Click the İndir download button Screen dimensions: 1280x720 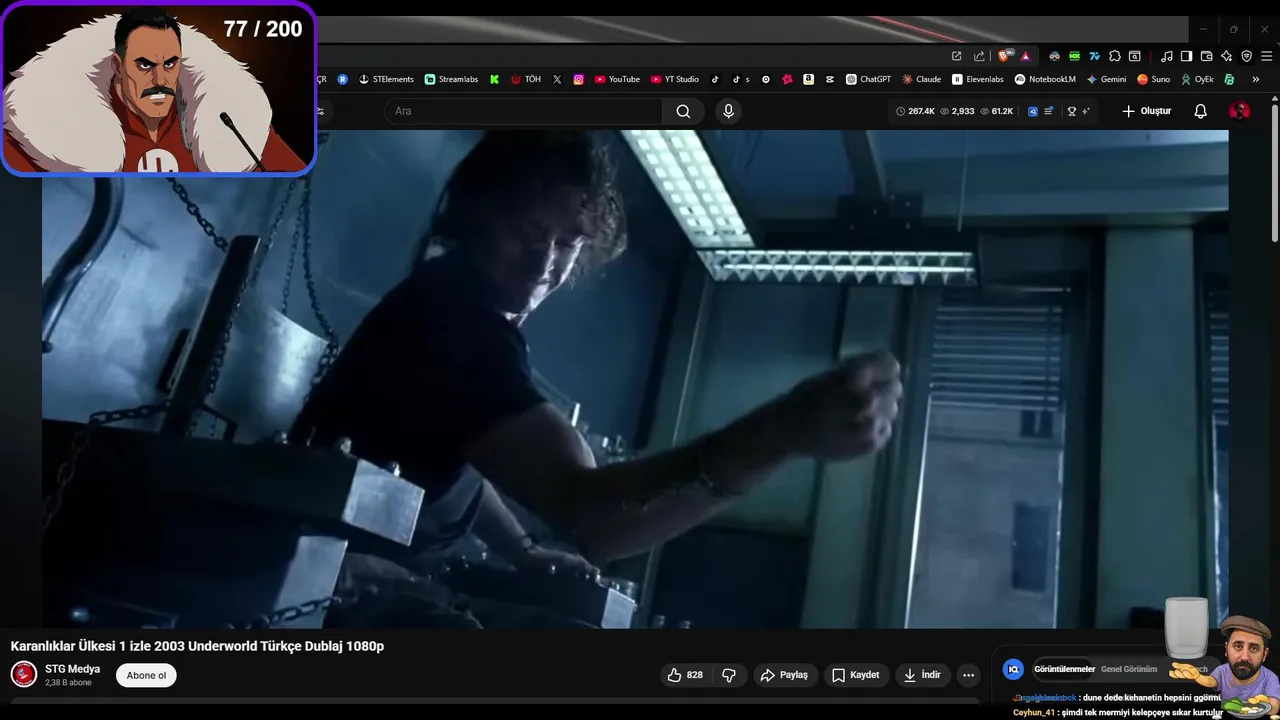point(922,675)
